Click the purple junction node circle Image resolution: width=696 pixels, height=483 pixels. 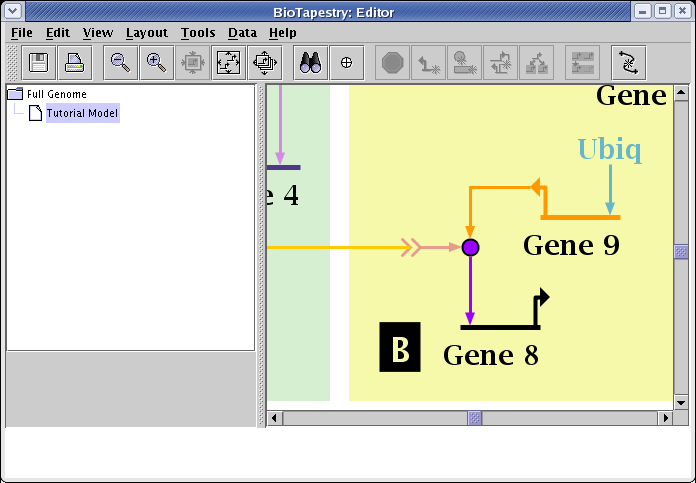coord(470,247)
